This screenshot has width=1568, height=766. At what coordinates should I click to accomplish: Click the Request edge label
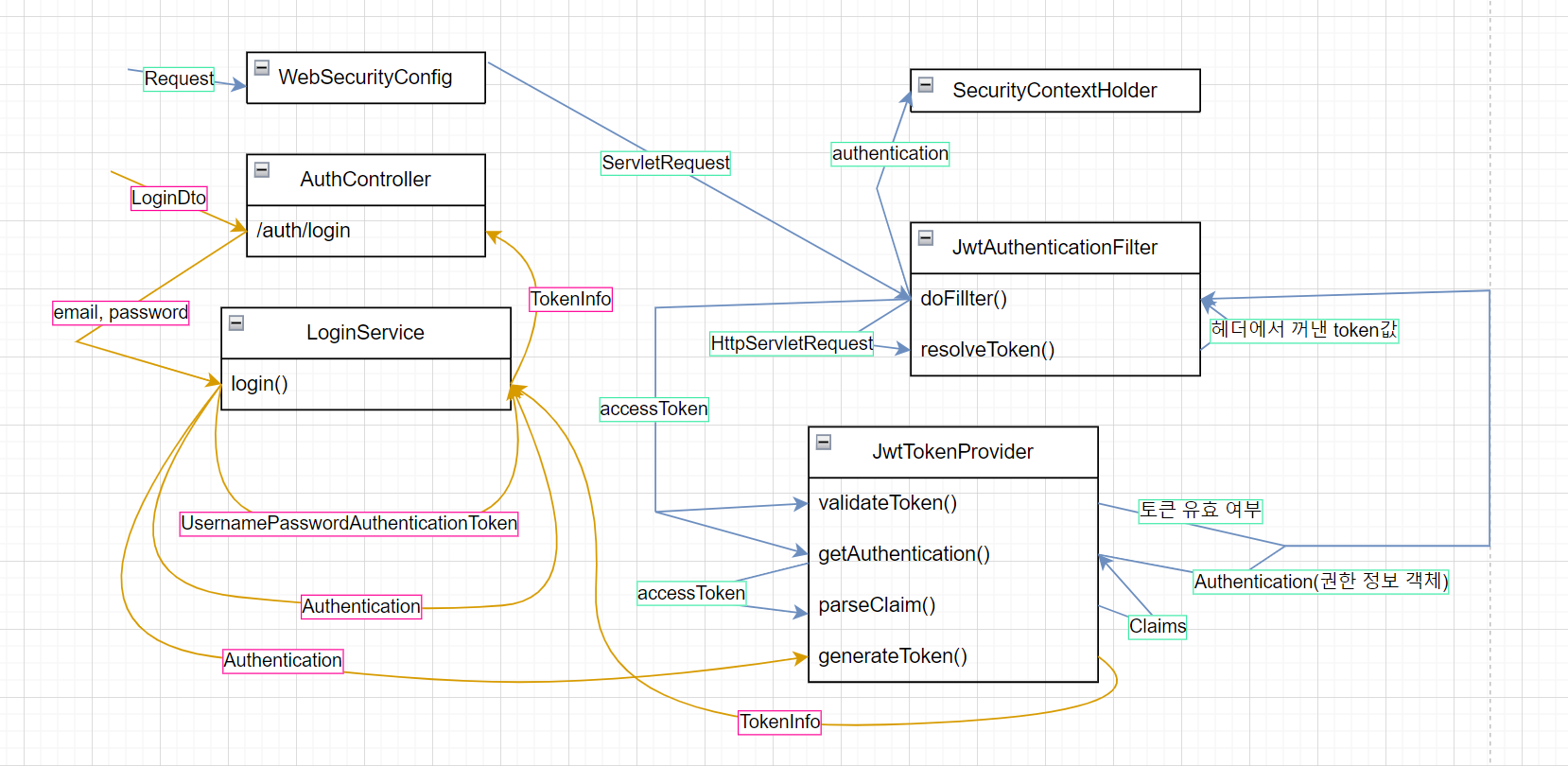coord(179,78)
